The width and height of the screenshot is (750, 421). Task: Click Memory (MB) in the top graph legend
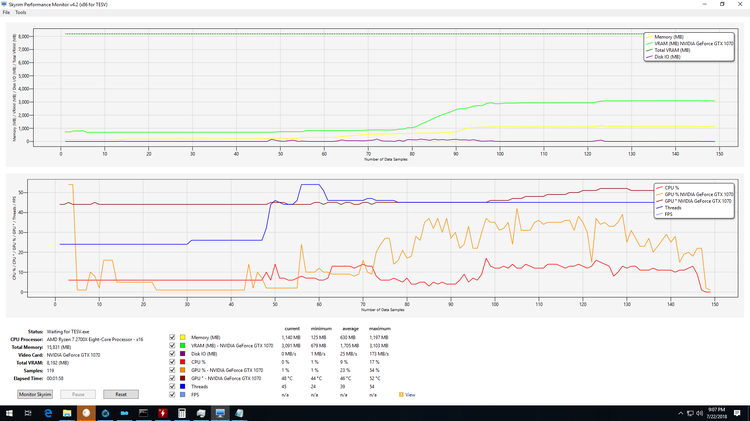(x=669, y=37)
